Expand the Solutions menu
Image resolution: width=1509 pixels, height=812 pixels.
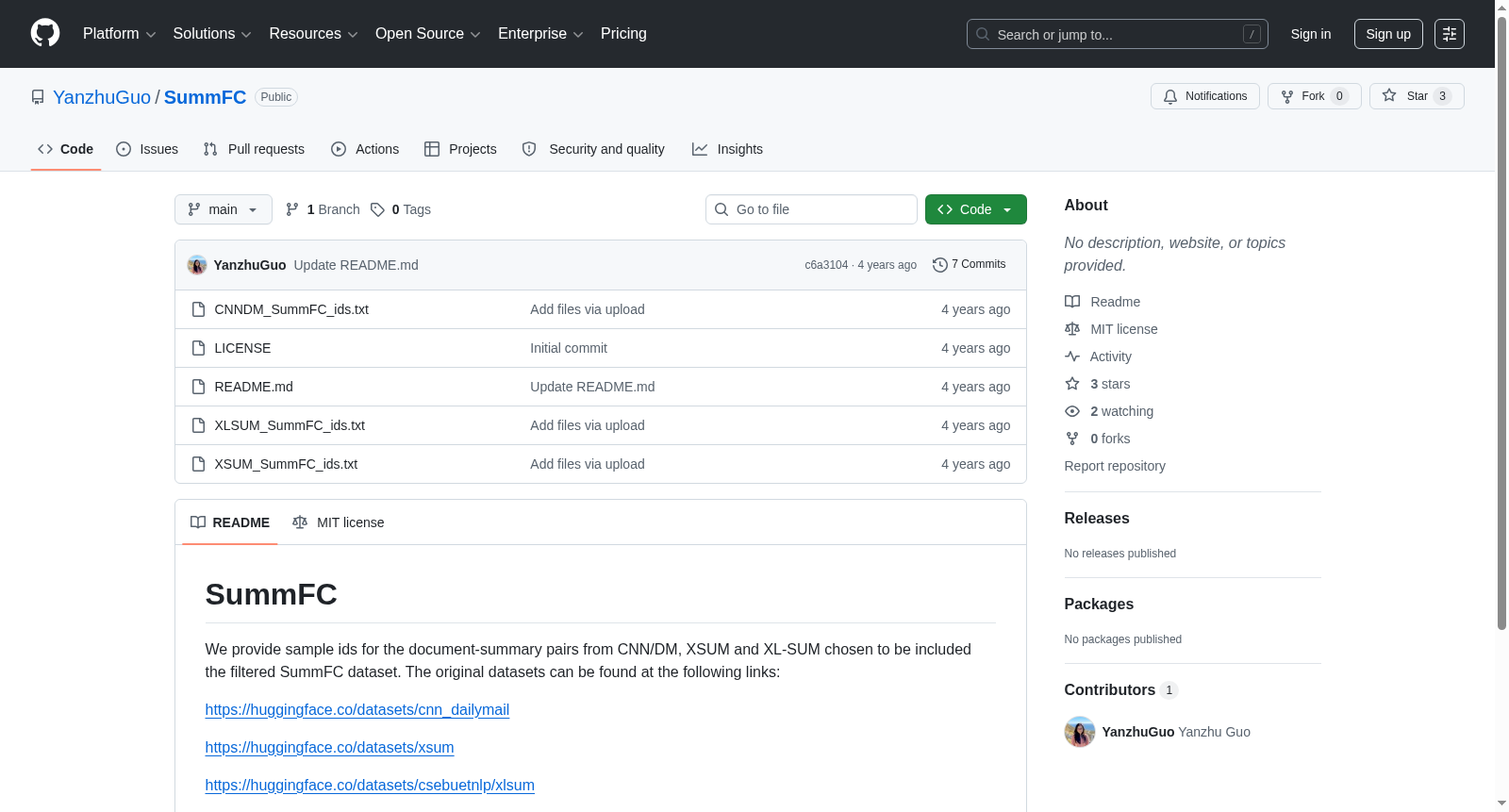coord(212,34)
